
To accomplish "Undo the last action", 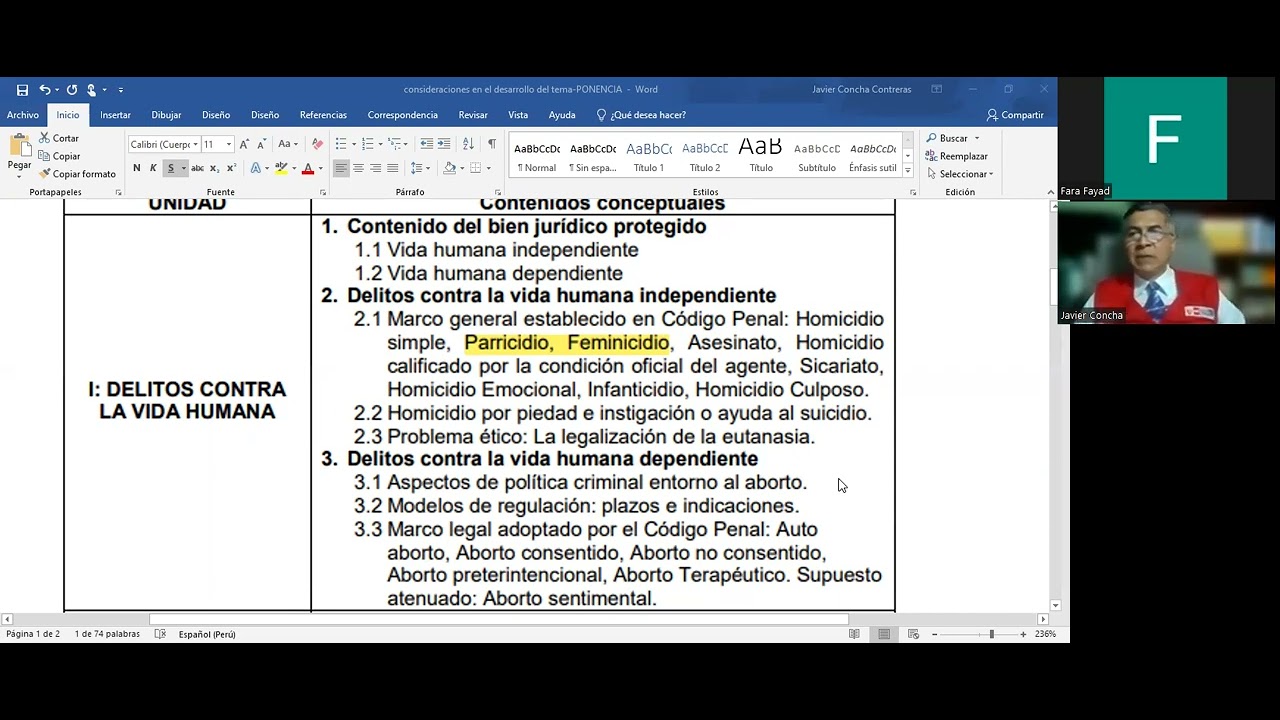I will pos(45,90).
